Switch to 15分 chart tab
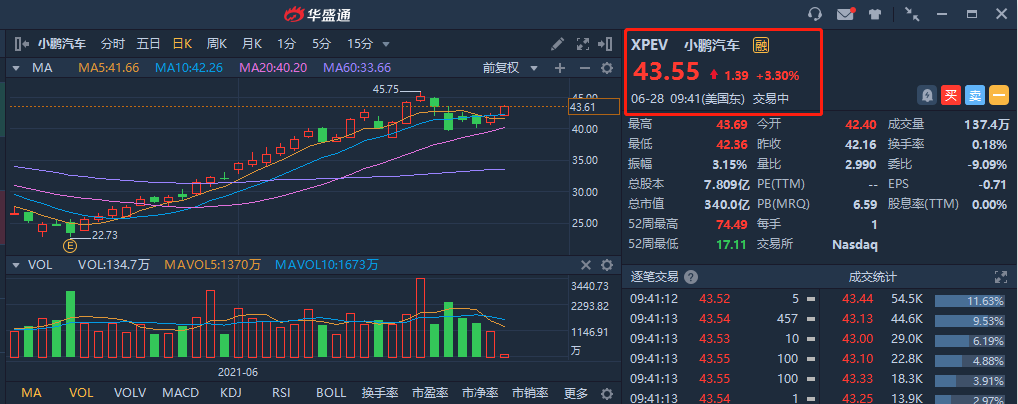Screen dimensions: 1018x404 click(360, 44)
